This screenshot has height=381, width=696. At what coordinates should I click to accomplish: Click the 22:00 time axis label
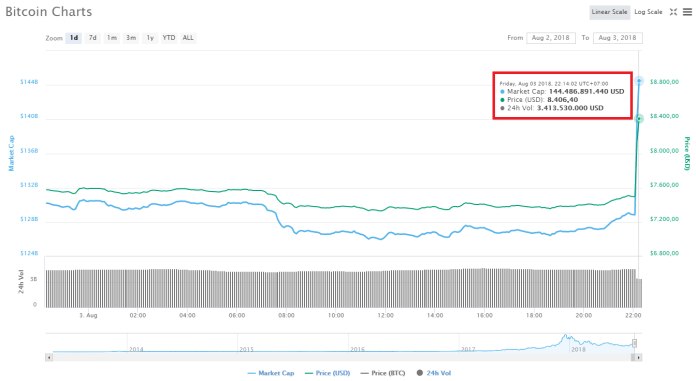click(633, 315)
